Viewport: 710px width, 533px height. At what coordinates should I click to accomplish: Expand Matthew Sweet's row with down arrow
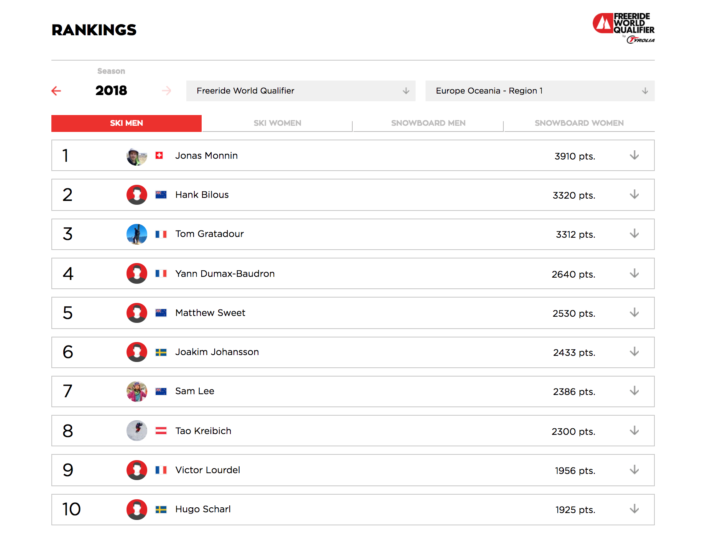pos(634,312)
